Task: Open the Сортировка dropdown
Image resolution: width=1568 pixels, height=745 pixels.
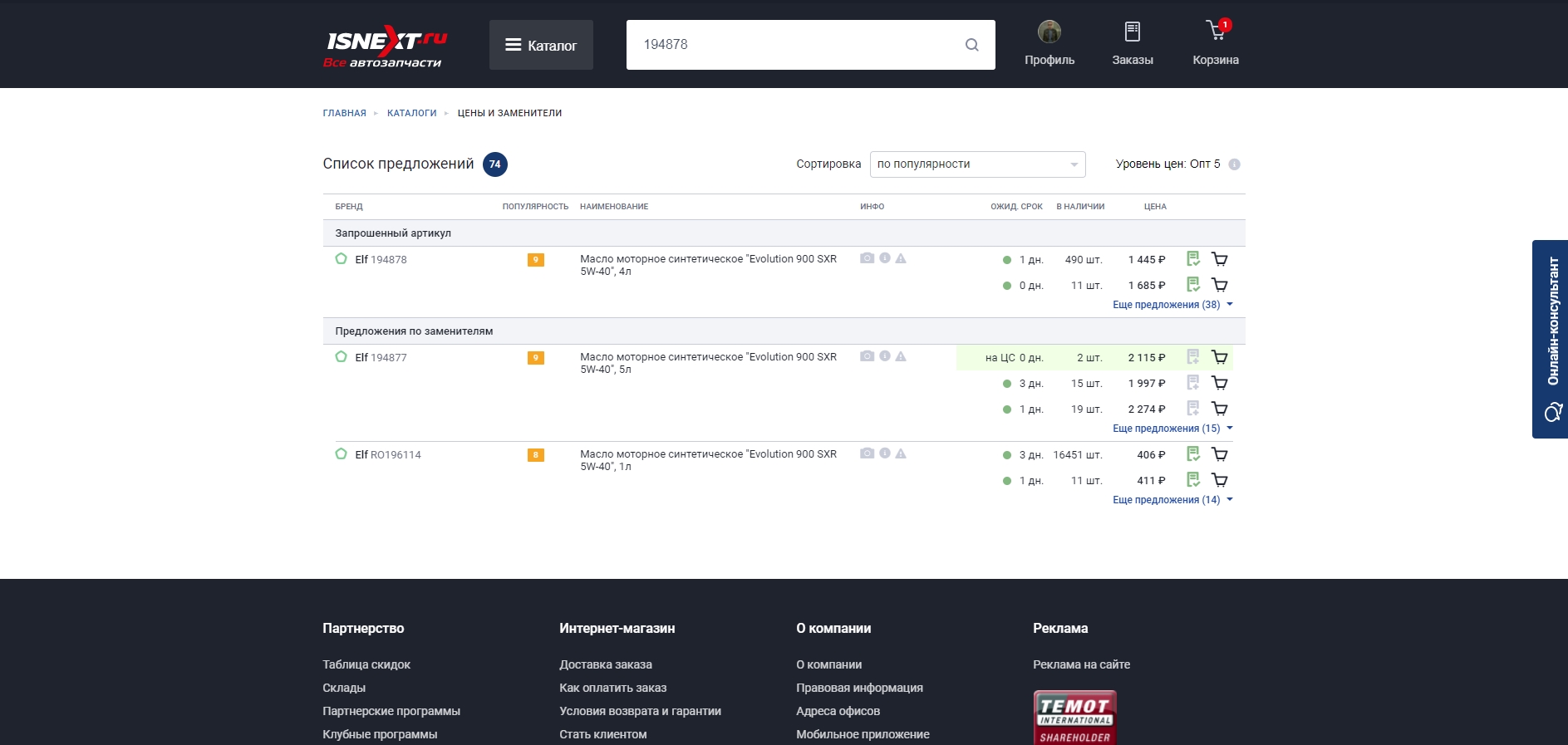Action: click(x=977, y=164)
